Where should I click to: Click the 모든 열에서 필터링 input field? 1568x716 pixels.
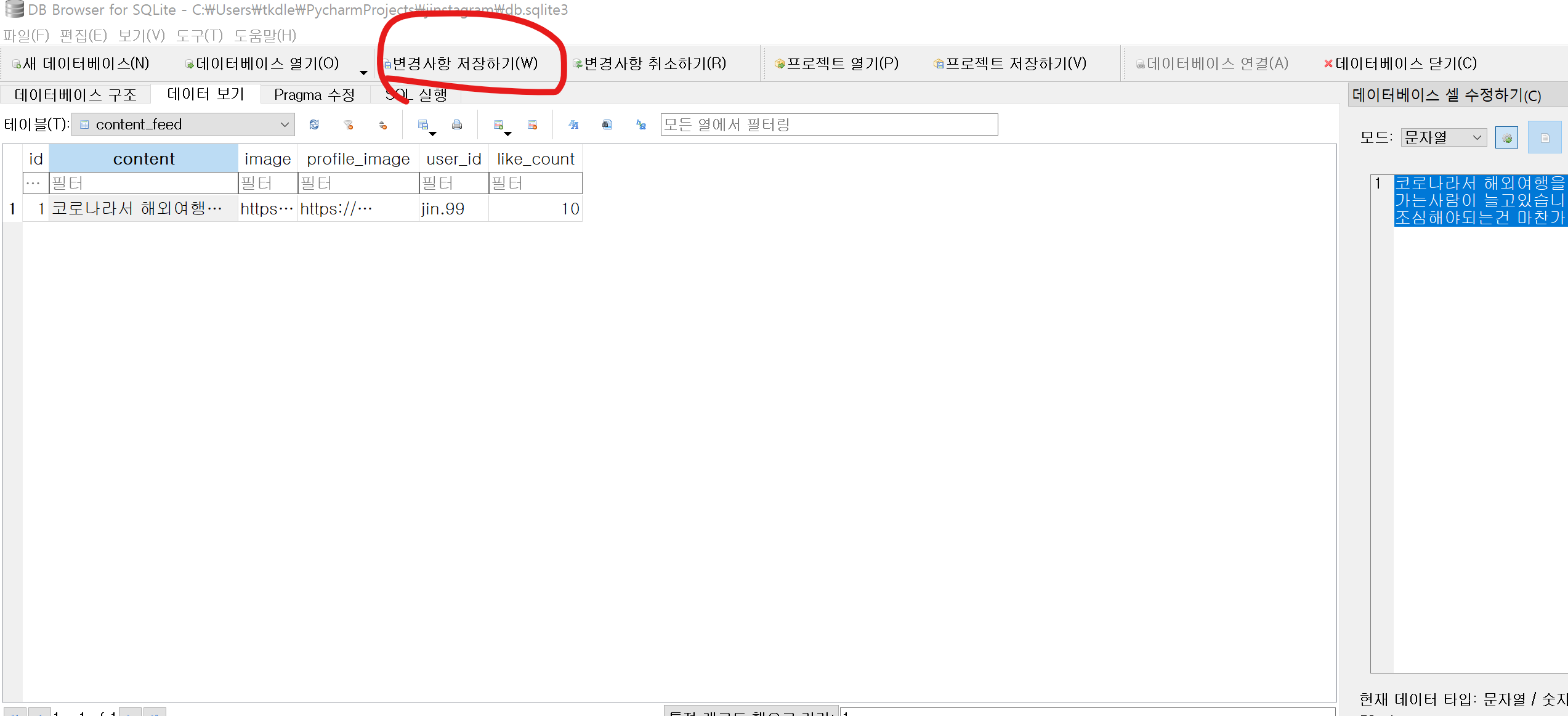(x=828, y=124)
